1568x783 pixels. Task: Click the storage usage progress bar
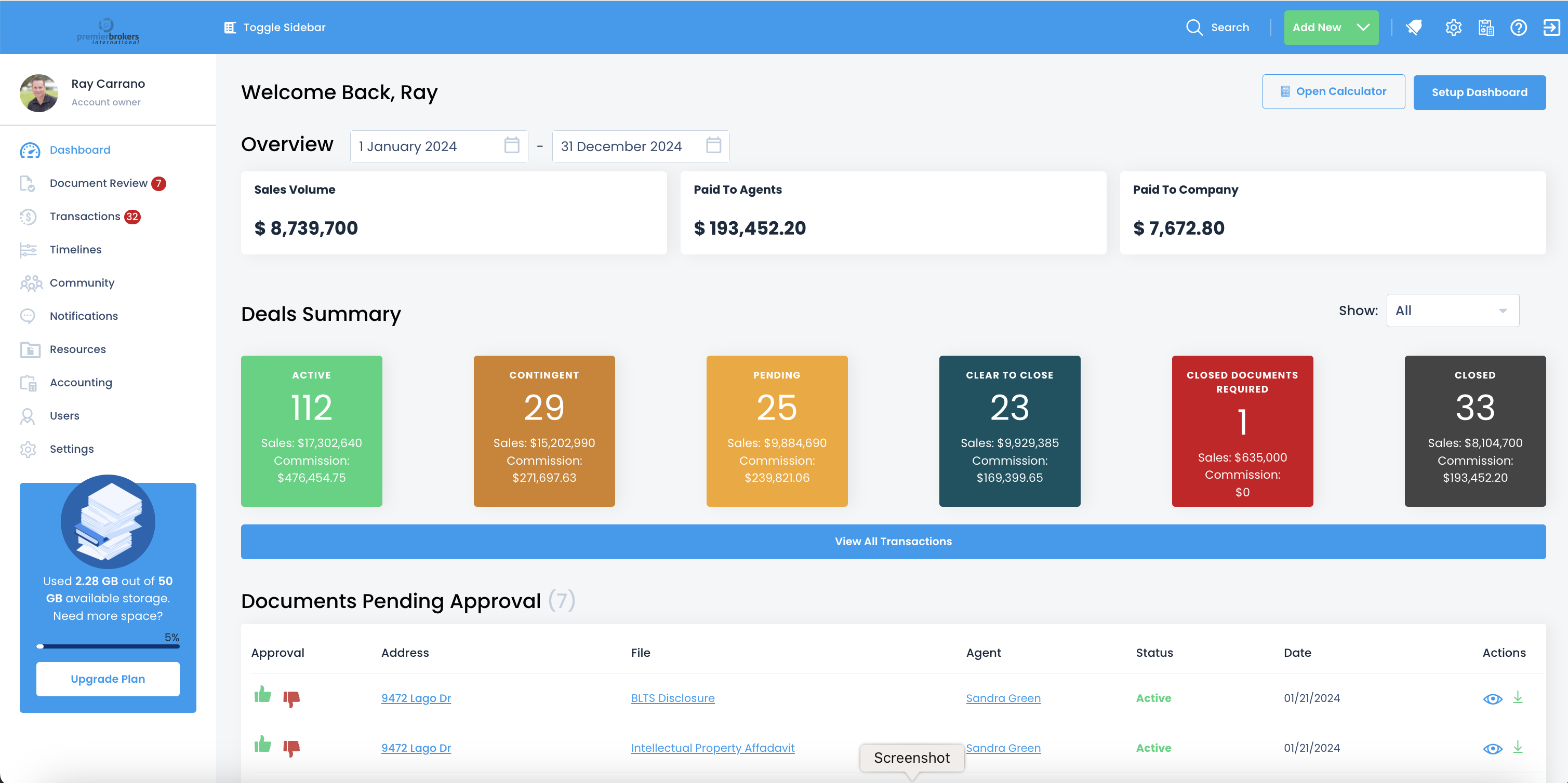[108, 646]
